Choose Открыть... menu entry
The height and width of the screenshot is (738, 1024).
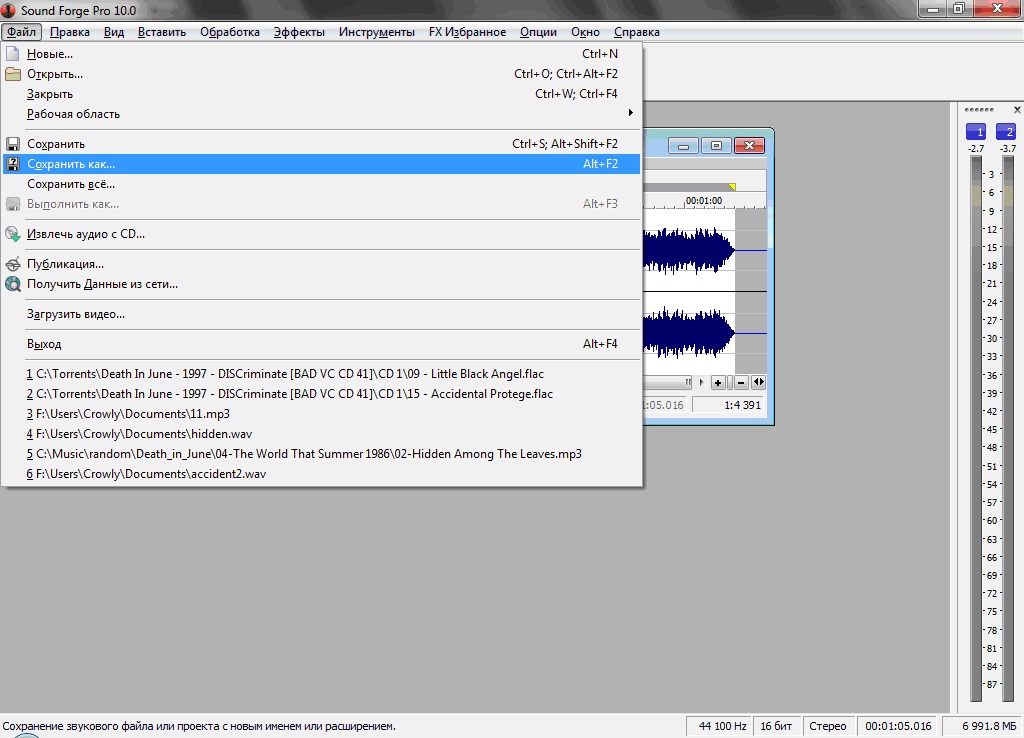coord(321,74)
